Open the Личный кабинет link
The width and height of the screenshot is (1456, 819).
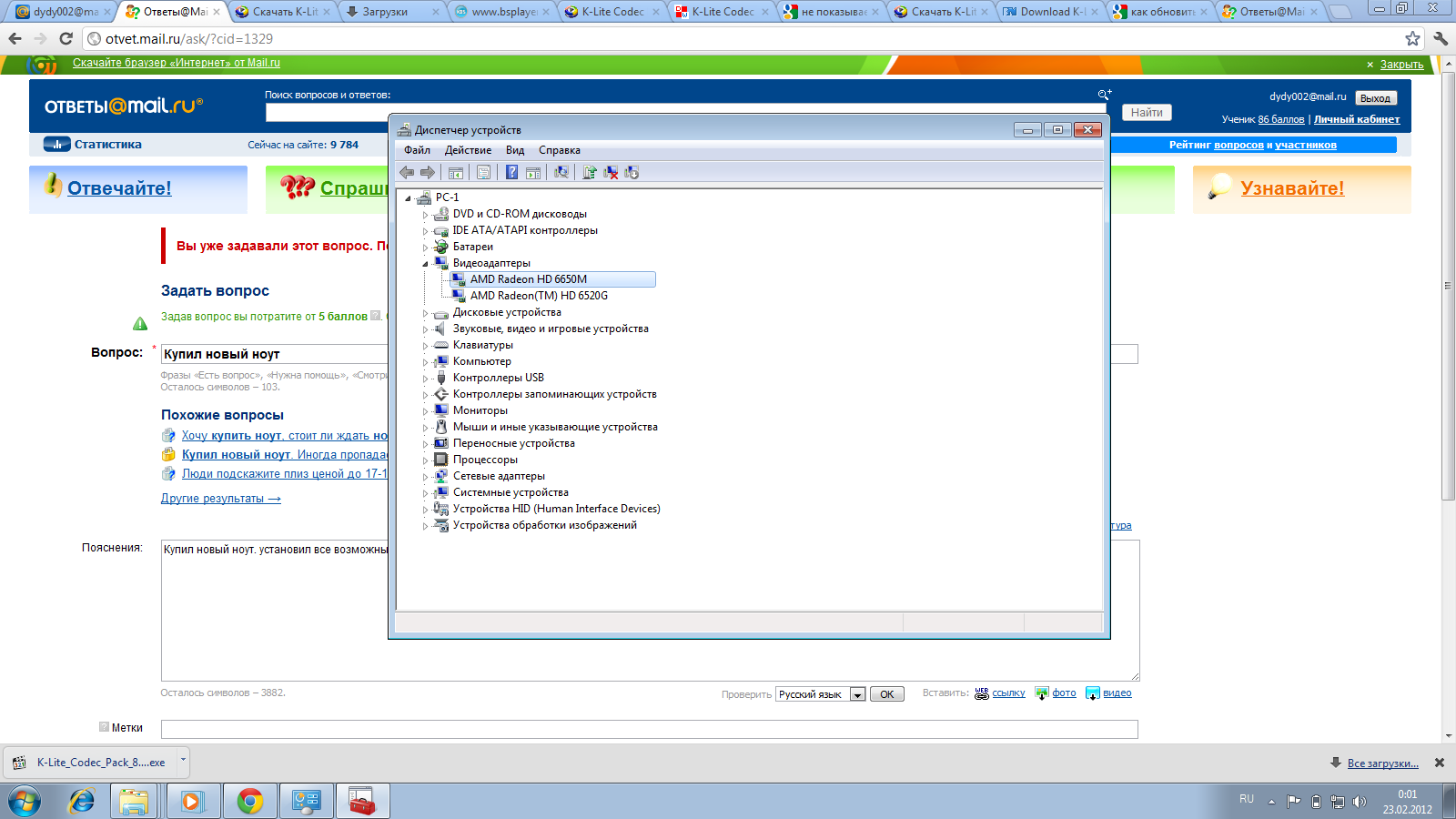1357,119
